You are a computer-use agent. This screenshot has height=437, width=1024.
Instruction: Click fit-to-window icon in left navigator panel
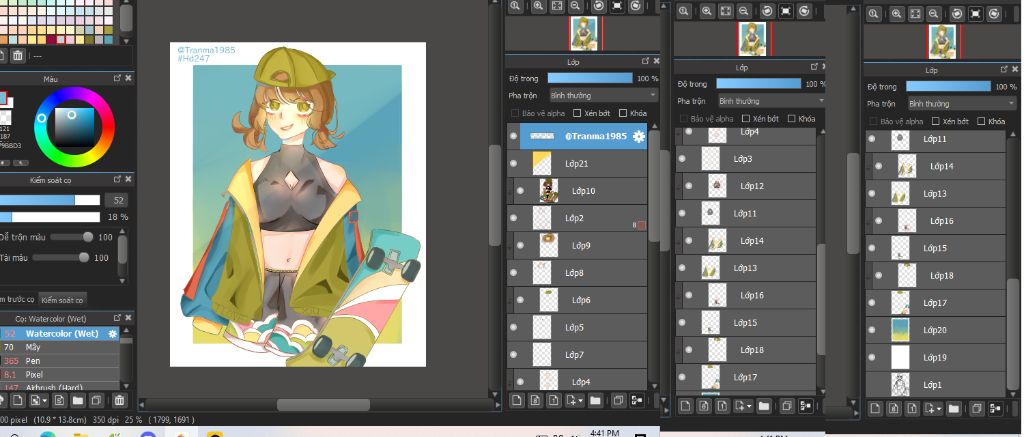coord(557,6)
